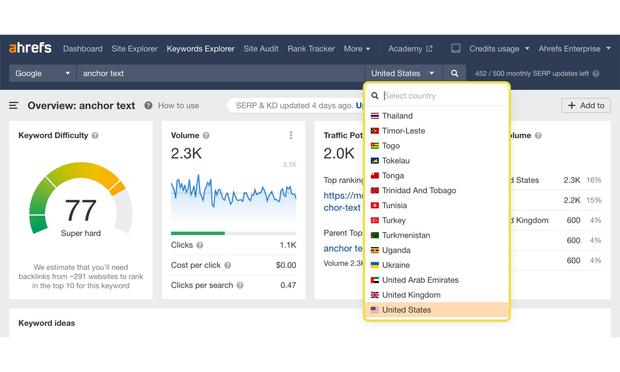Click the Cost per click help icon
This screenshot has width=620, height=372.
[x=227, y=265]
